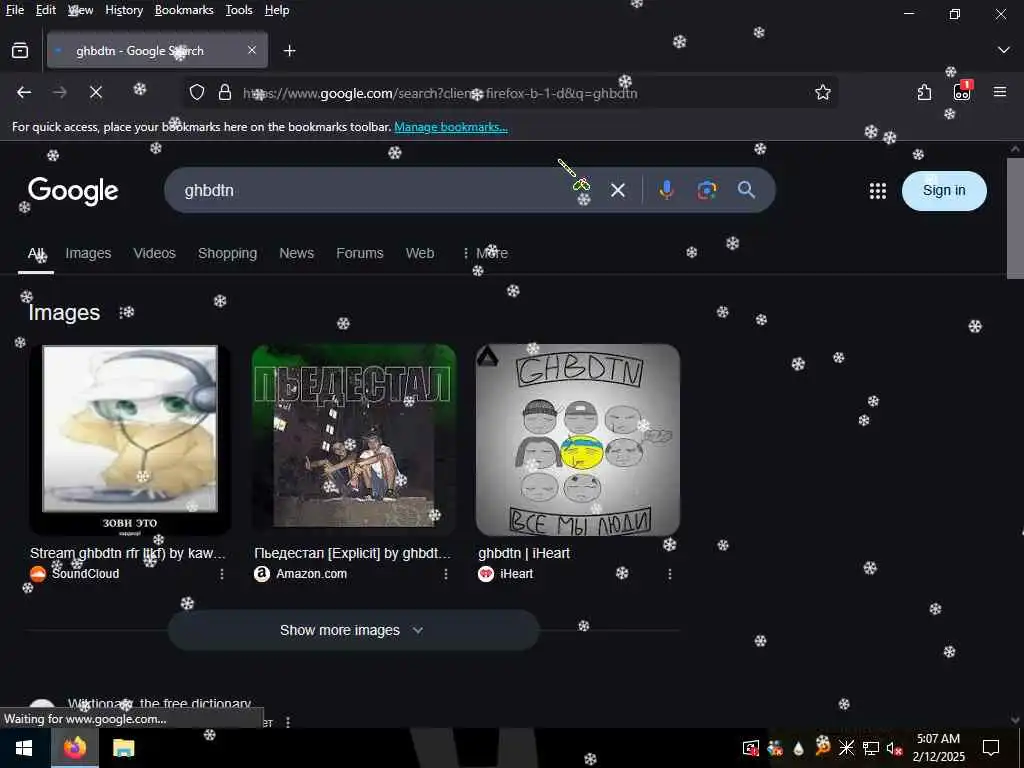Open the Tools menu

(x=239, y=10)
